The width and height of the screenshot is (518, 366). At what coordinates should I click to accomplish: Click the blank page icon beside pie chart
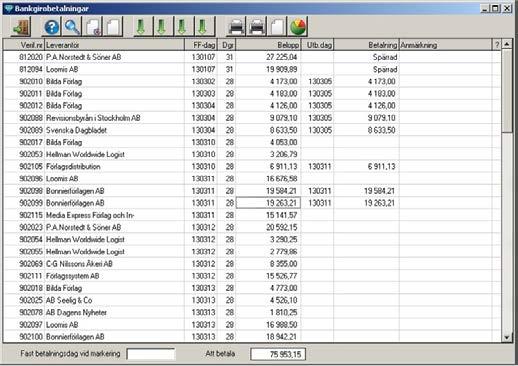pyautogui.click(x=277, y=26)
